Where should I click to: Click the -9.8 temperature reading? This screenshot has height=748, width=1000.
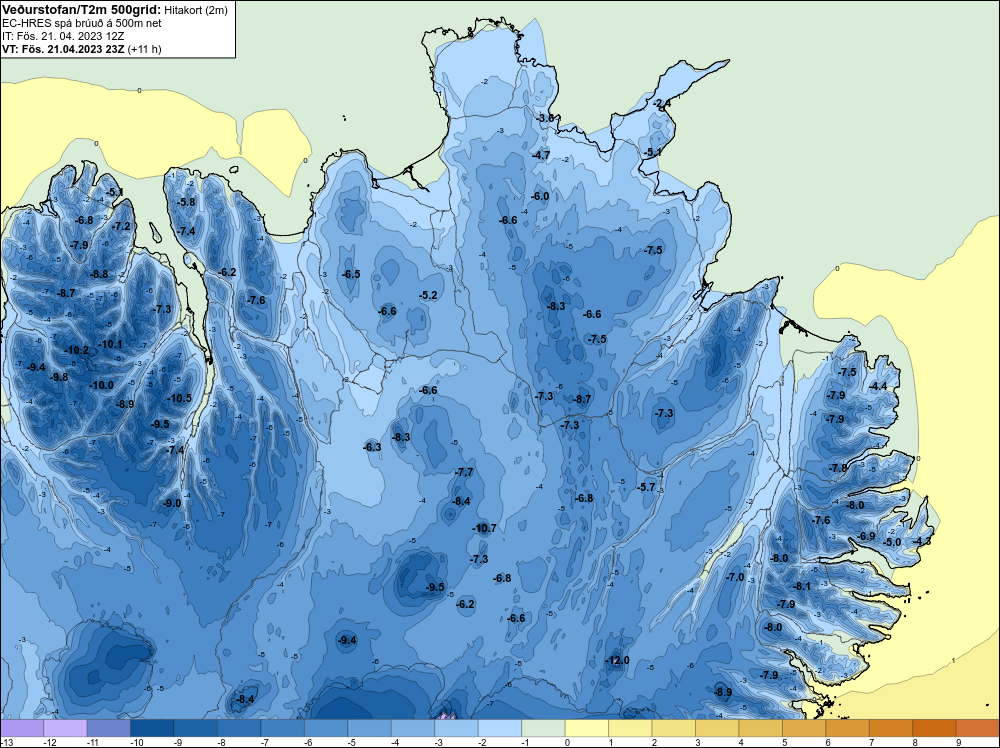click(x=59, y=377)
